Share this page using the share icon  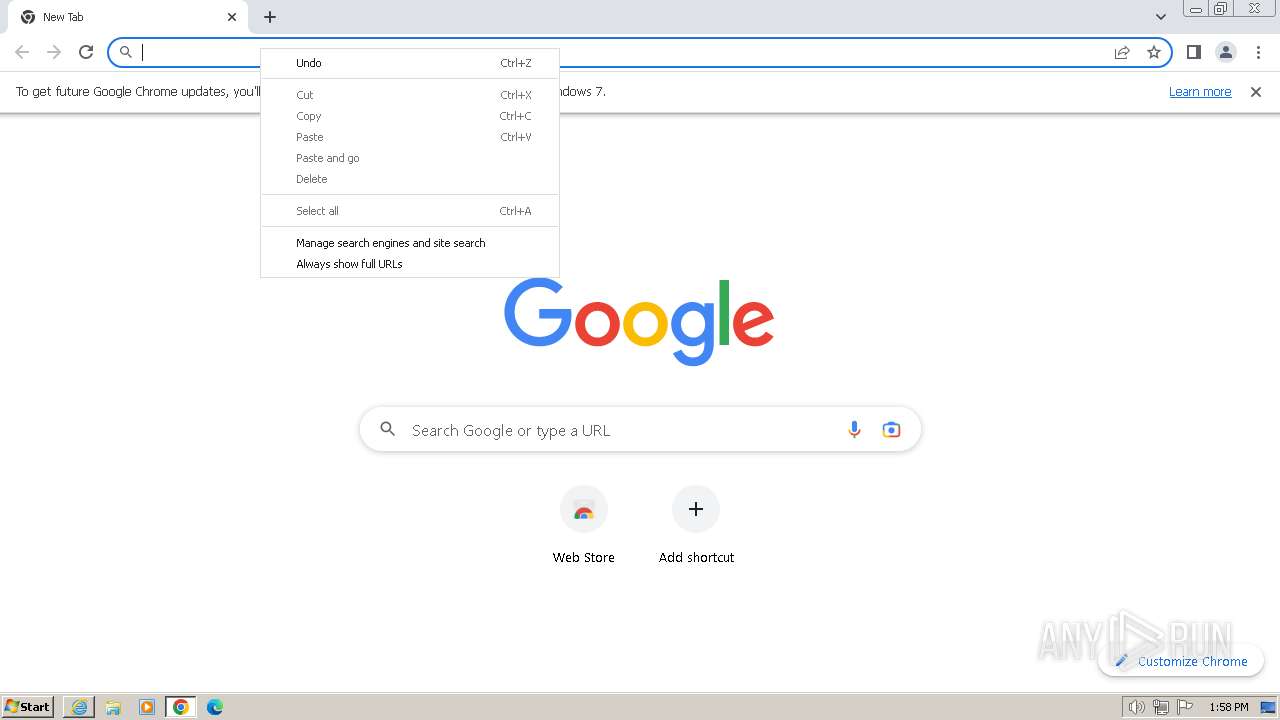1122,52
